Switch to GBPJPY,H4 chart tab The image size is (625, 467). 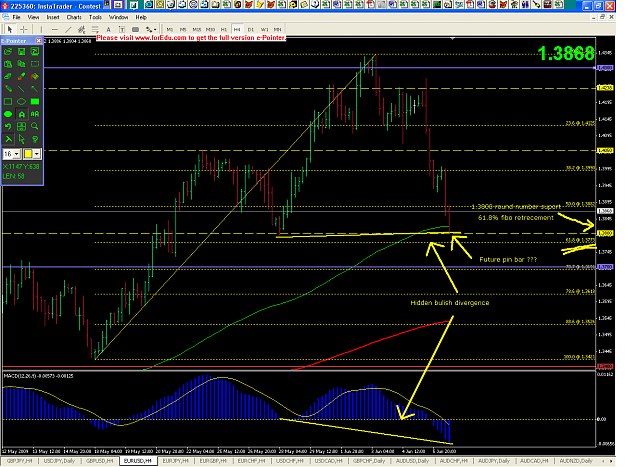coord(20,461)
